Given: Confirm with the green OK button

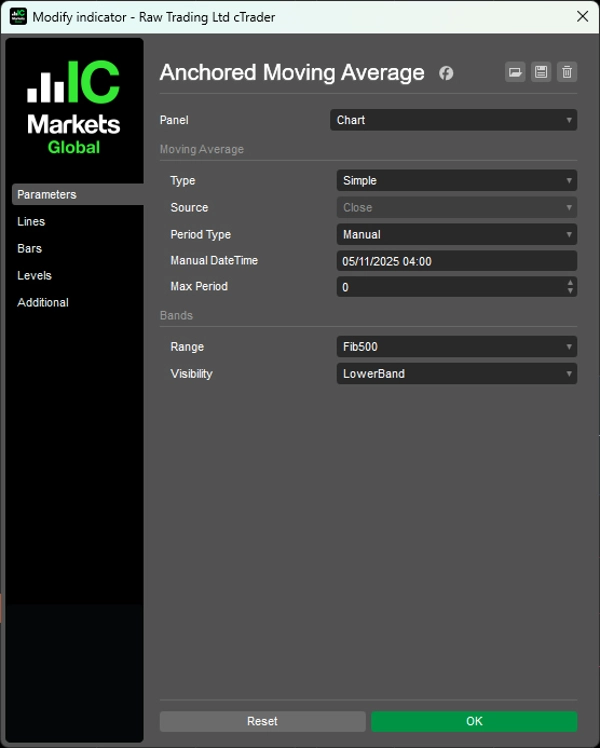Looking at the screenshot, I should [474, 721].
